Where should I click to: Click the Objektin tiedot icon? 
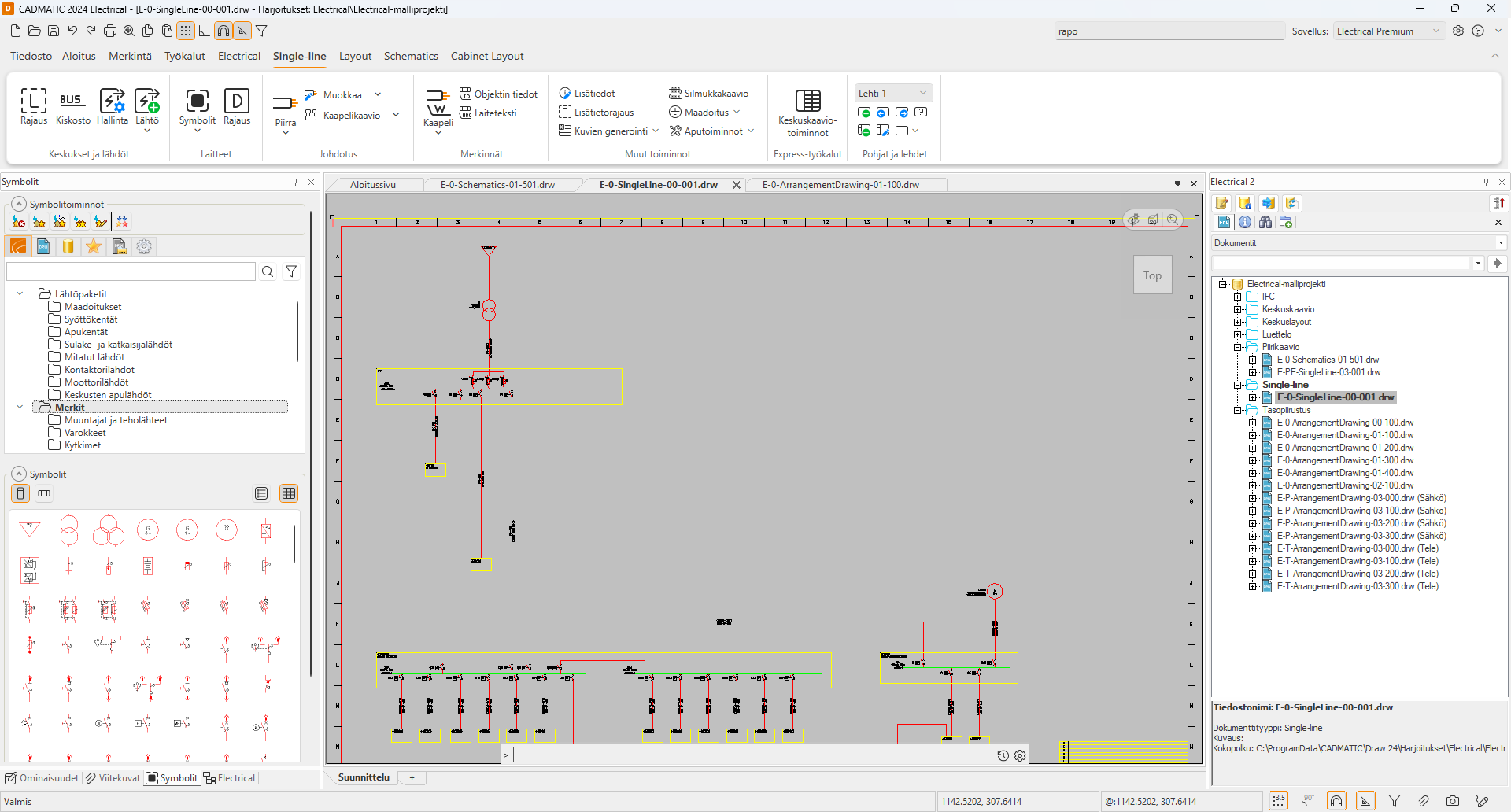click(x=465, y=94)
